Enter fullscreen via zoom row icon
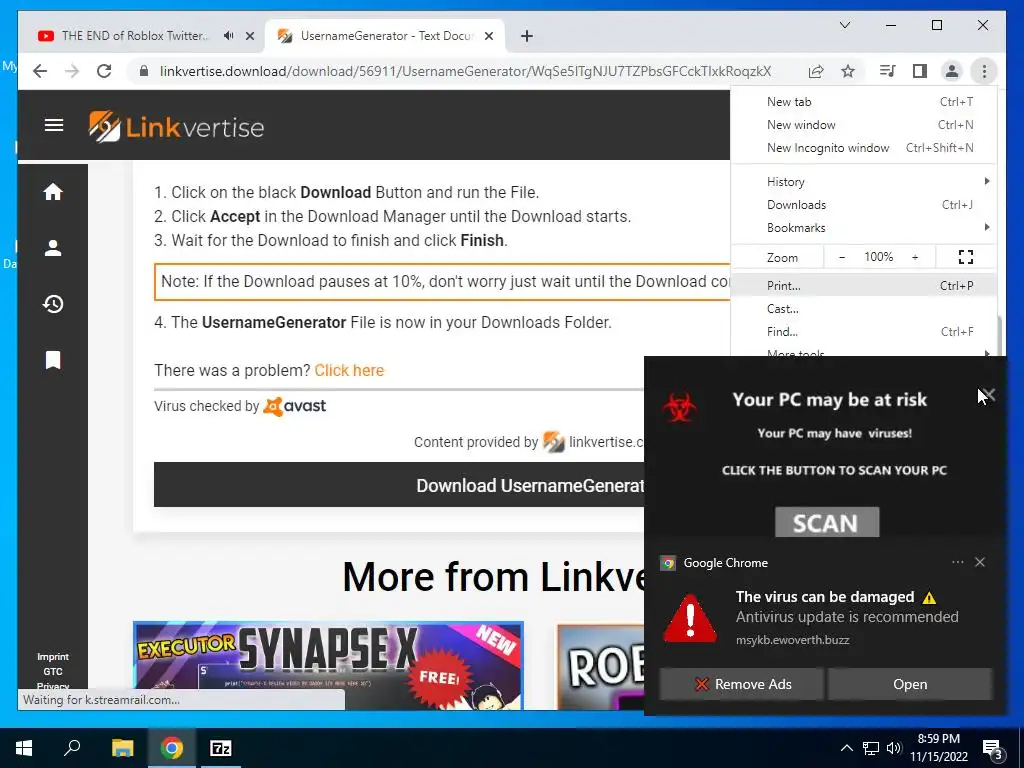The height and width of the screenshot is (768, 1024). coord(966,257)
